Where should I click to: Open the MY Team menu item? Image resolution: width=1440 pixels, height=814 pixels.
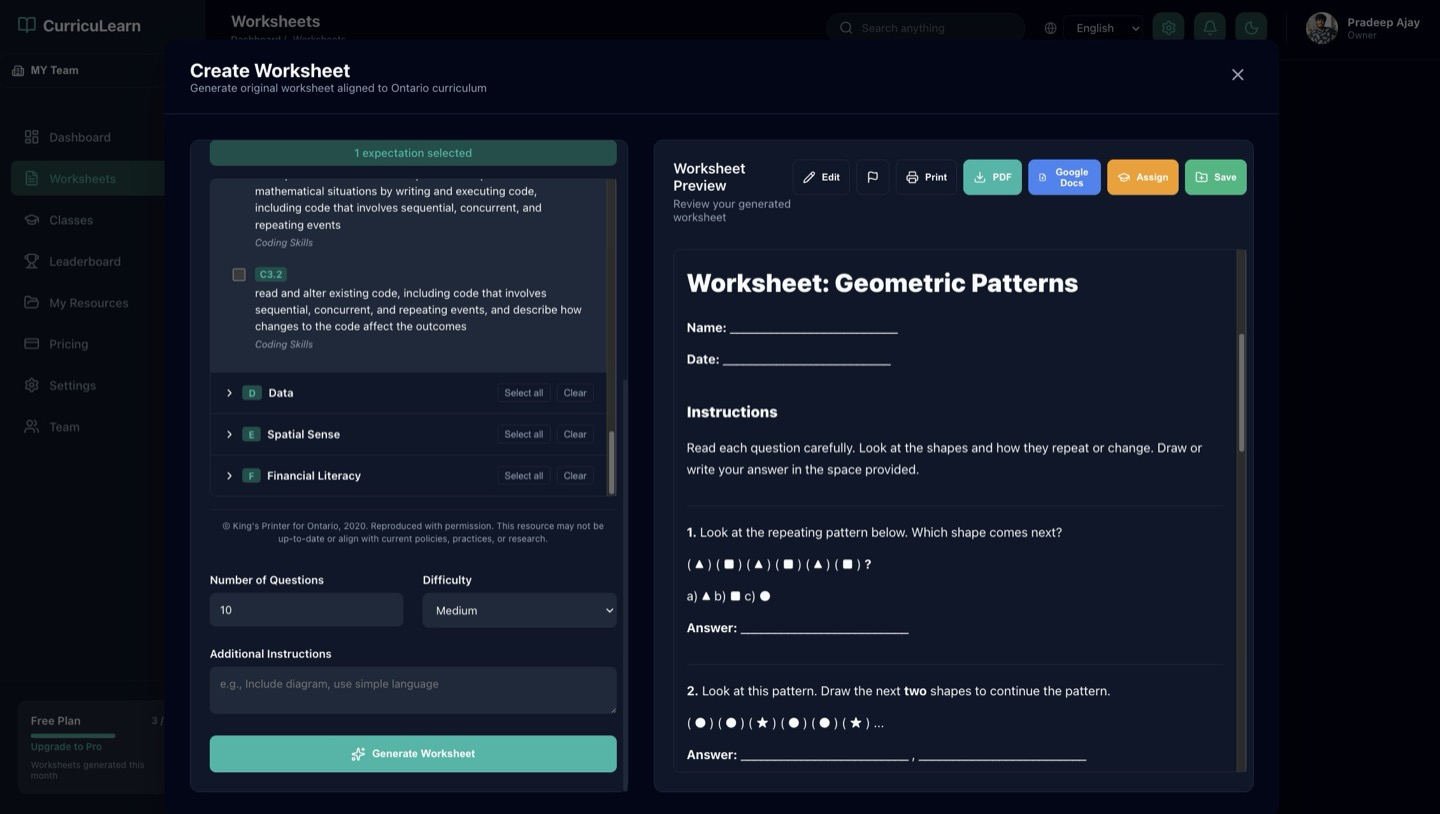[x=46, y=70]
